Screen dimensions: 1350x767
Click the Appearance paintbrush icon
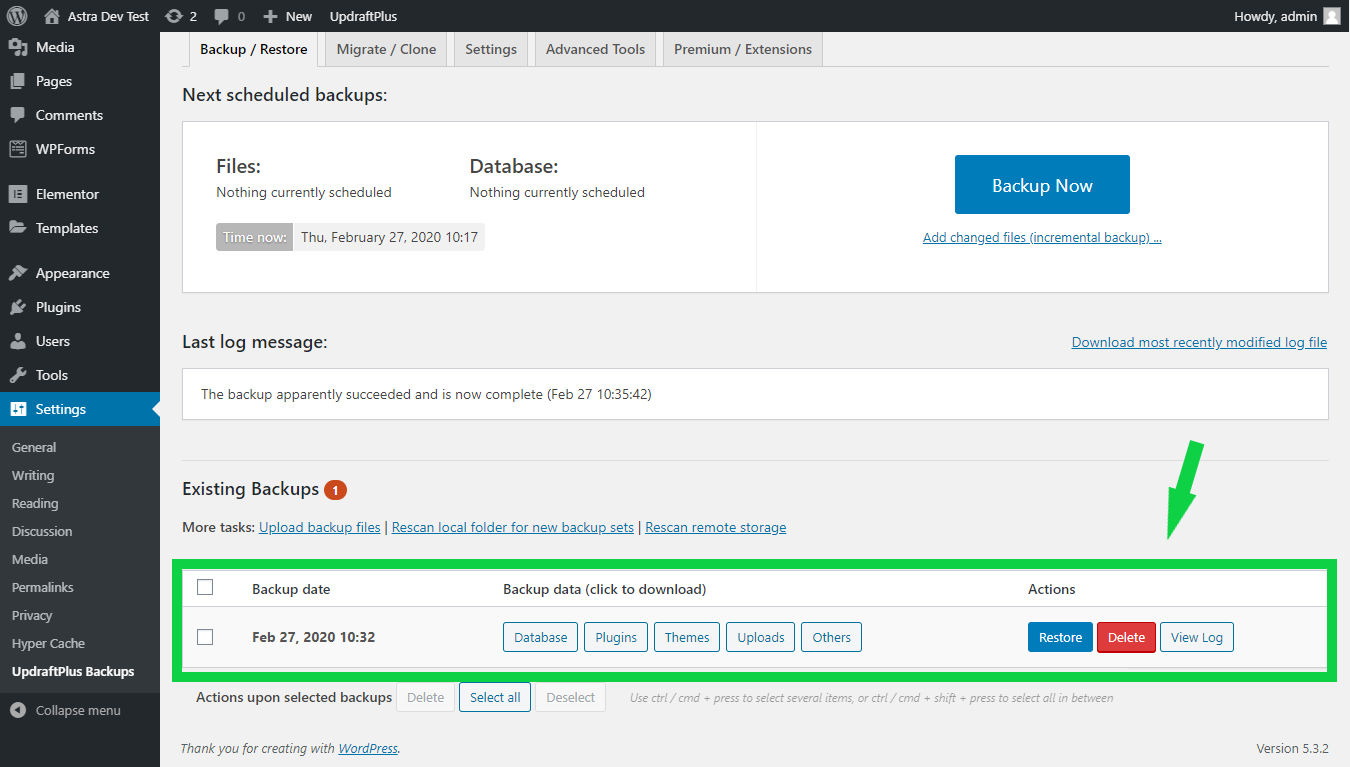[x=18, y=273]
